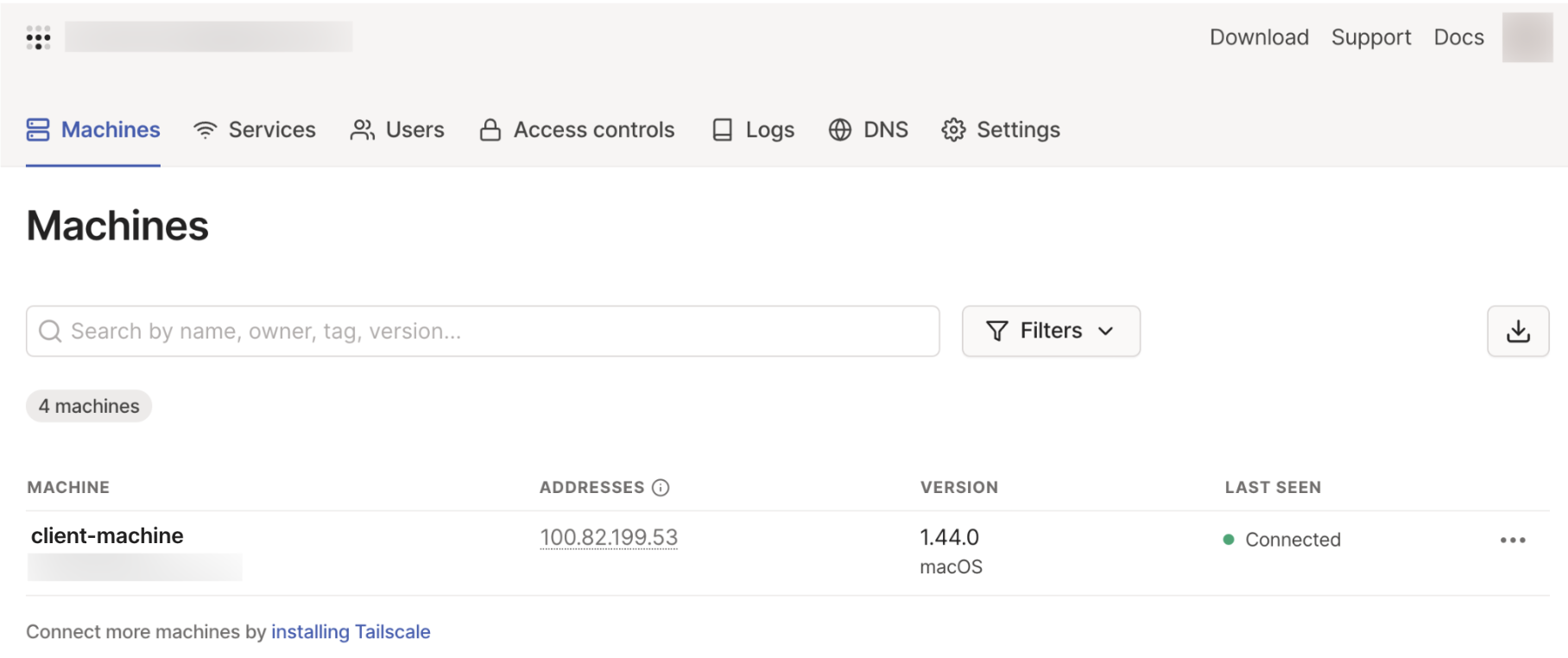Go to Access controls tab
This screenshot has width=1568, height=658.
(577, 130)
